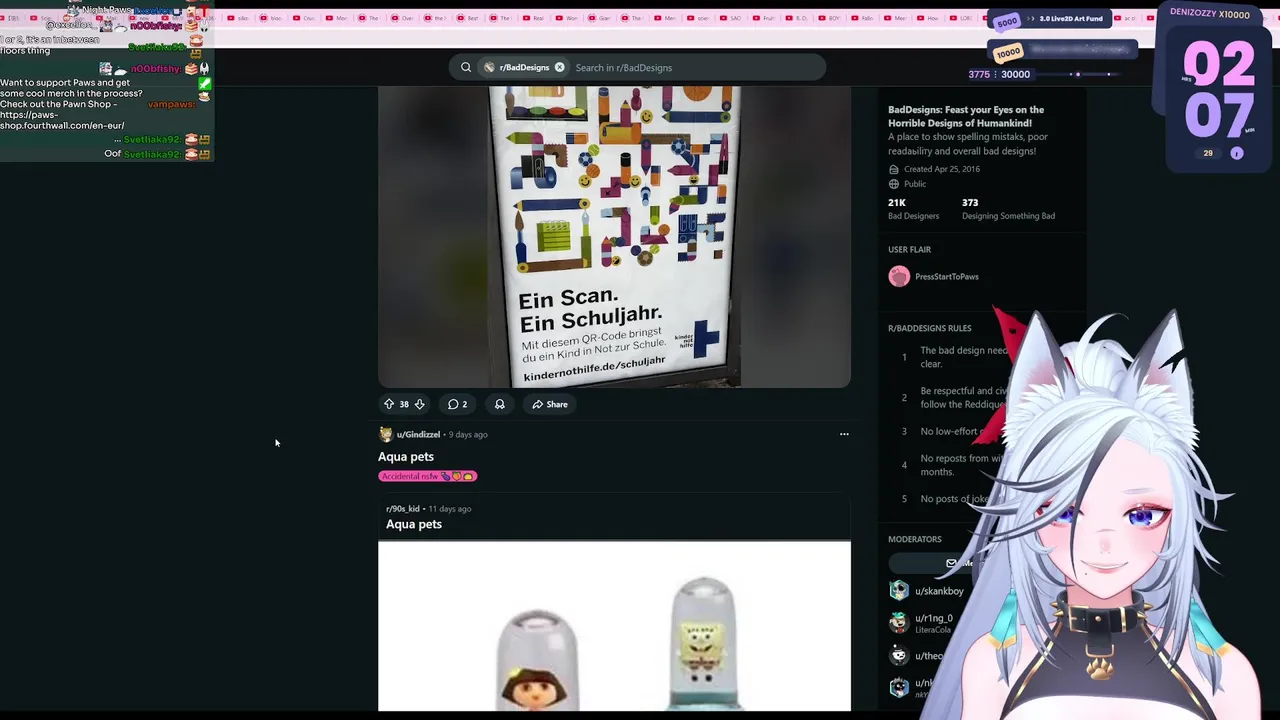Image resolution: width=1280 pixels, height=720 pixels.
Task: Click the DENIZOZZY X10000 overlay label
Action: coord(1209,14)
